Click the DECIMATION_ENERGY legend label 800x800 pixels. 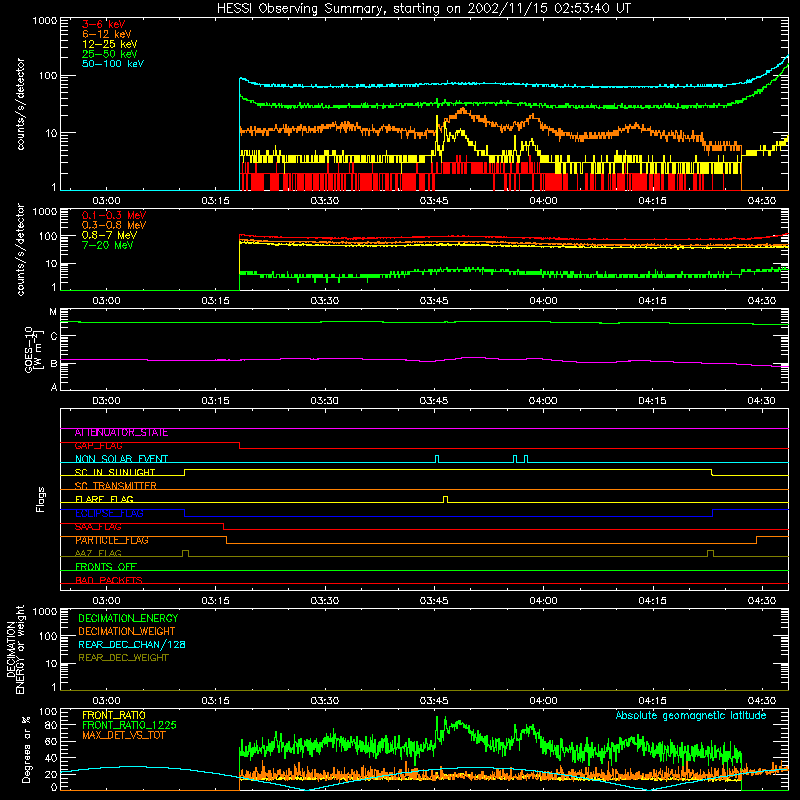point(128,618)
